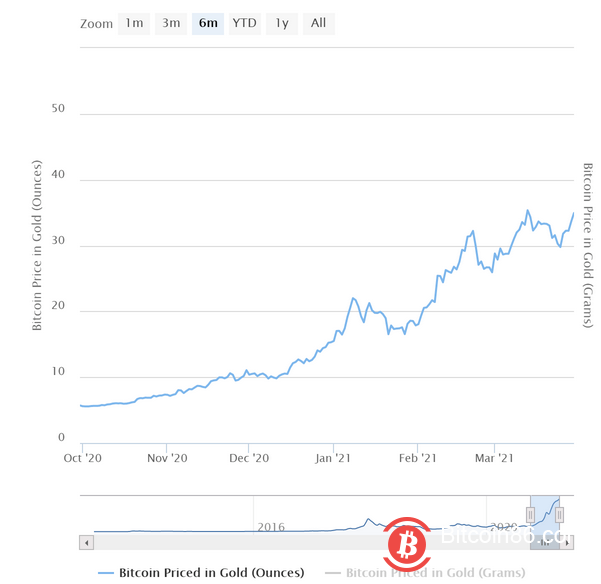Click the Oct '20 axis label
The height and width of the screenshot is (584, 601).
click(x=83, y=459)
